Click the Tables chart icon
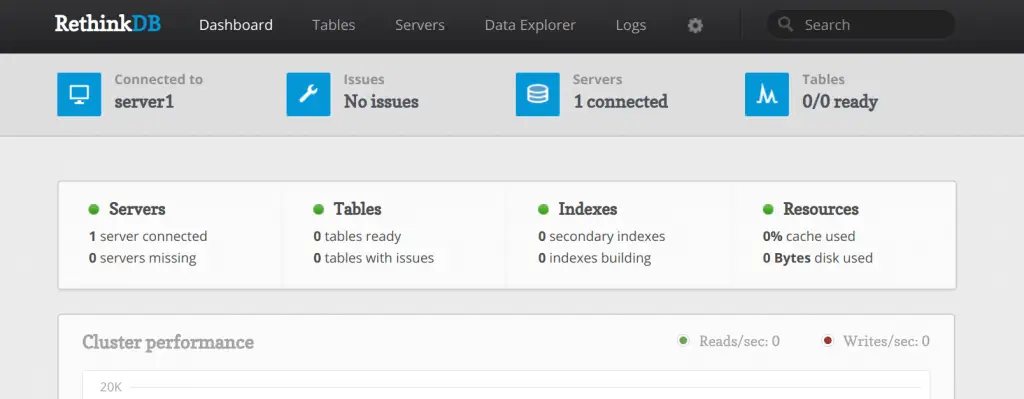 pos(767,94)
